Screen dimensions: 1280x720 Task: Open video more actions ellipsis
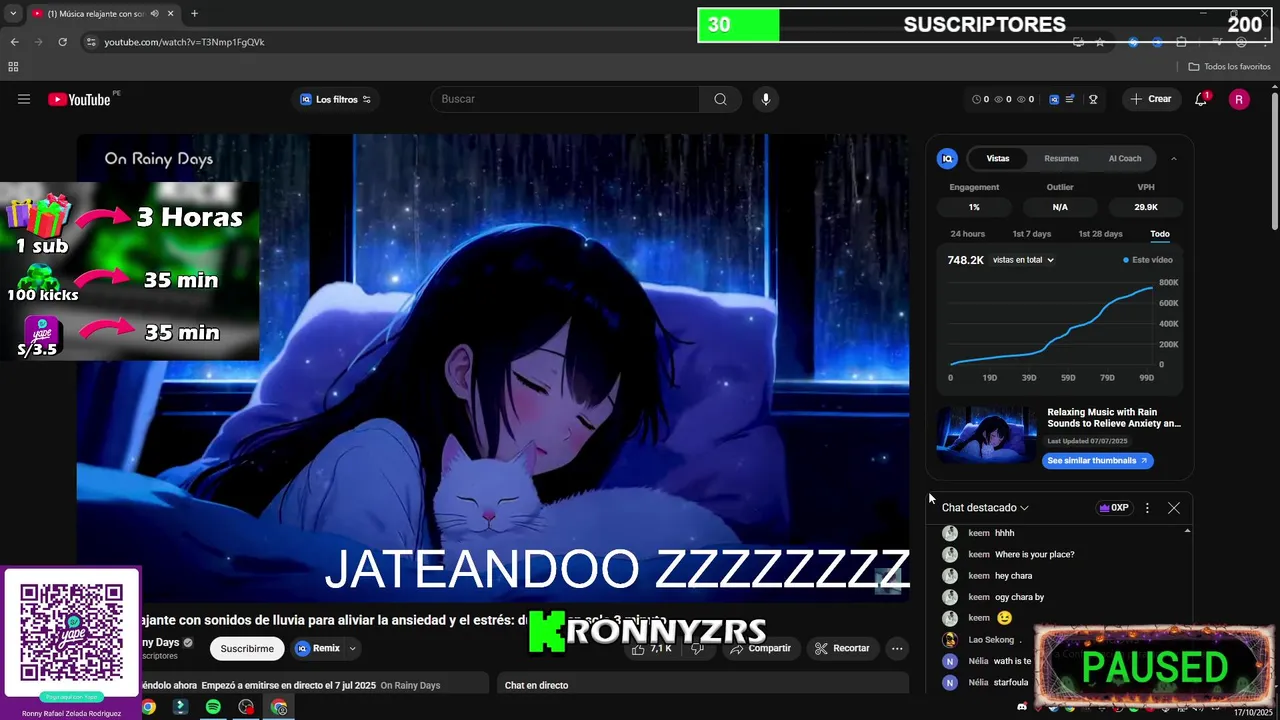(x=897, y=649)
